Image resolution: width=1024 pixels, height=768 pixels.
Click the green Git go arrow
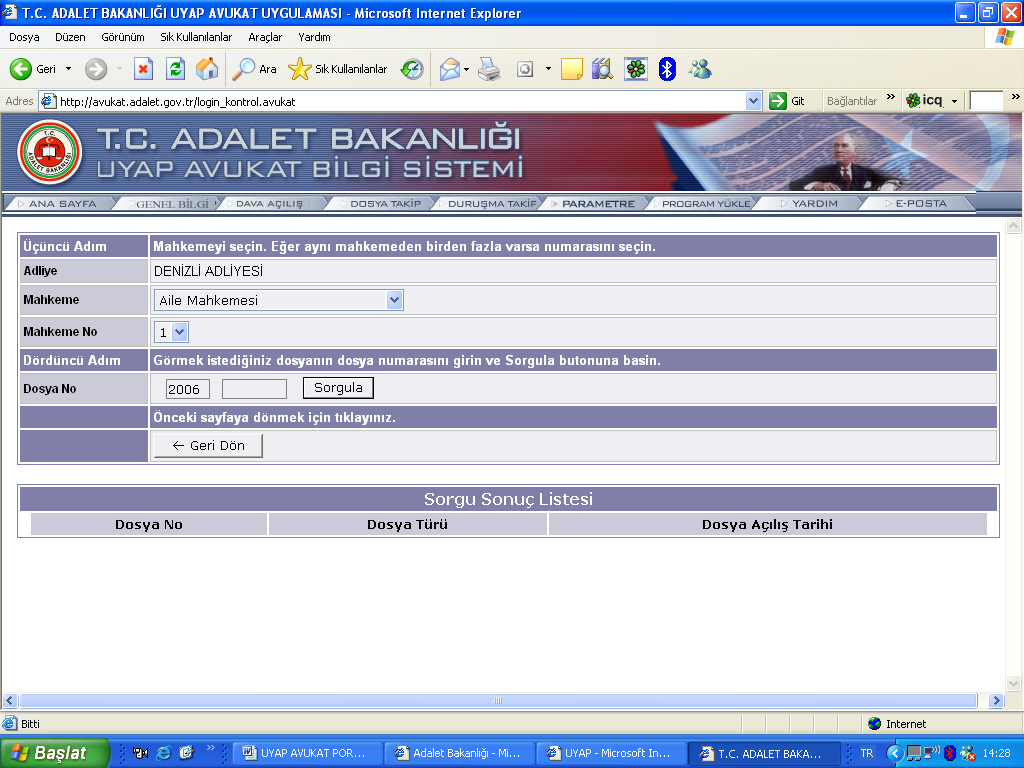point(777,101)
